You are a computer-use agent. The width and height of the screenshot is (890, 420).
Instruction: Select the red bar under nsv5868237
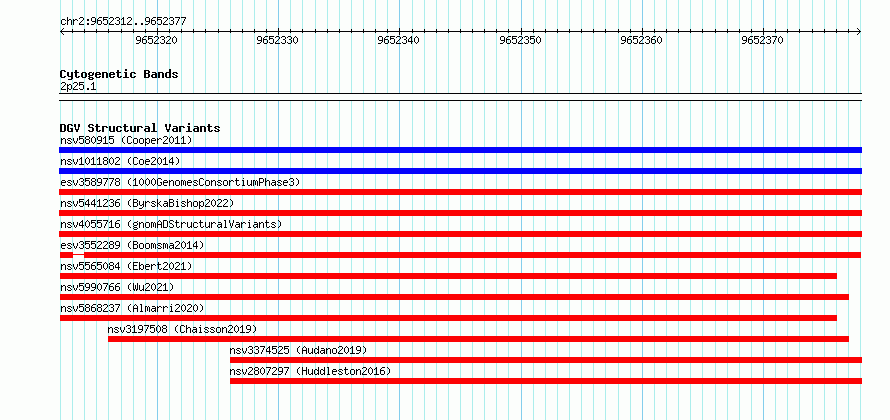click(448, 318)
